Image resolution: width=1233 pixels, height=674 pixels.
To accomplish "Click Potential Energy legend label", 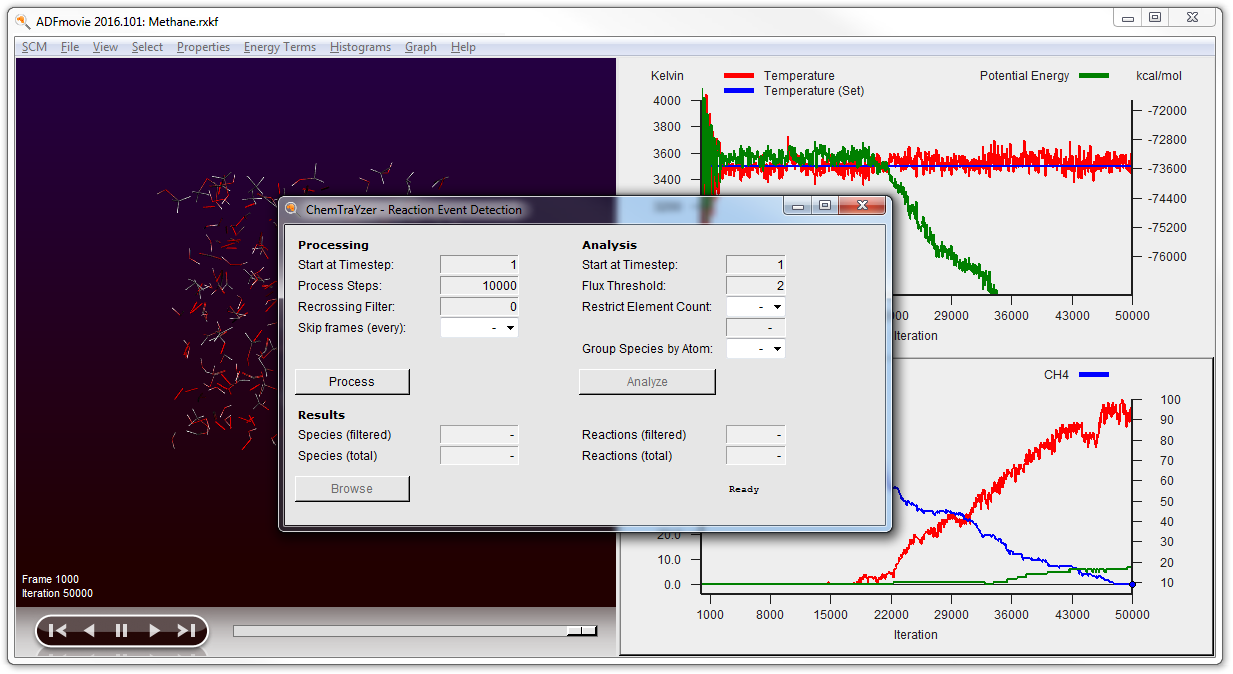I will pos(1024,76).
